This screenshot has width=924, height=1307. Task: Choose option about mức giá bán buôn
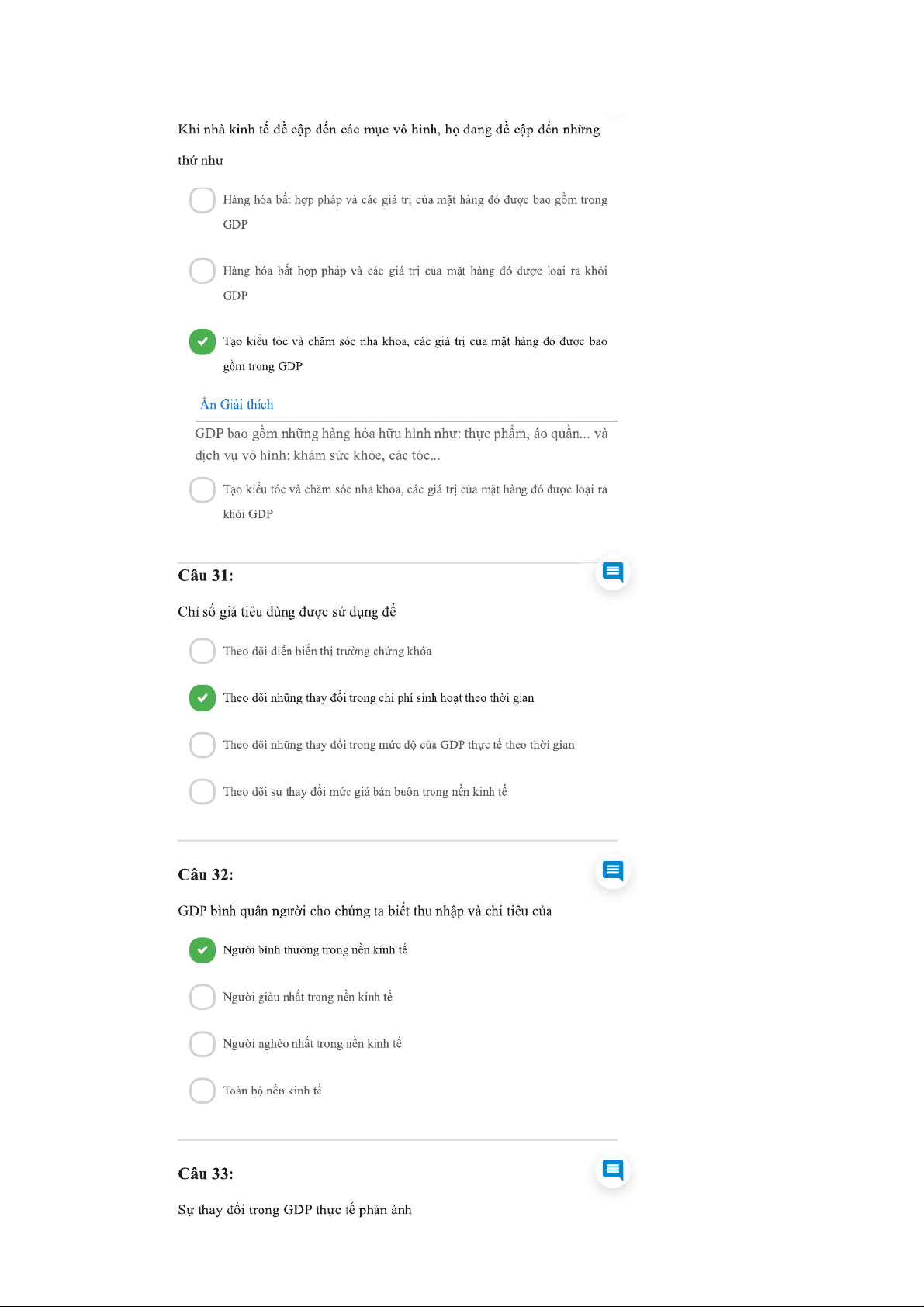click(x=202, y=791)
